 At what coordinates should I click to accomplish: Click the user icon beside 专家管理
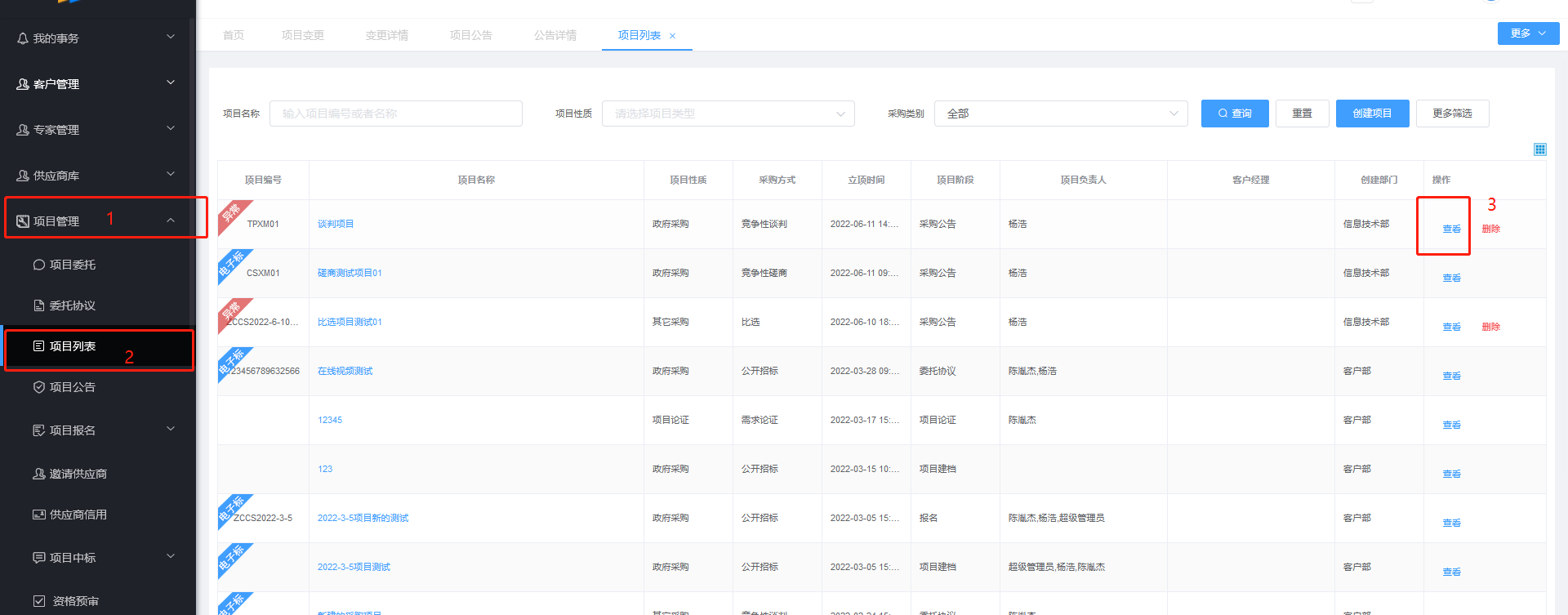23,130
